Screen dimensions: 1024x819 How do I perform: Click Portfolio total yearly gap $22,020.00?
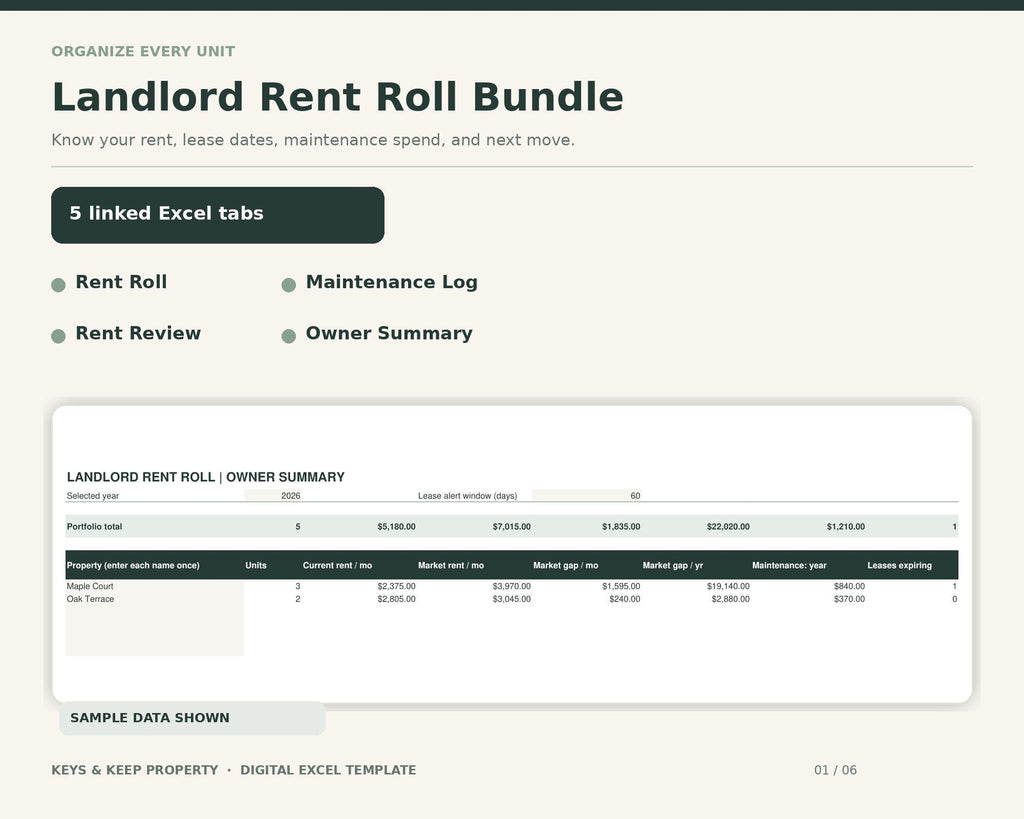coord(728,526)
